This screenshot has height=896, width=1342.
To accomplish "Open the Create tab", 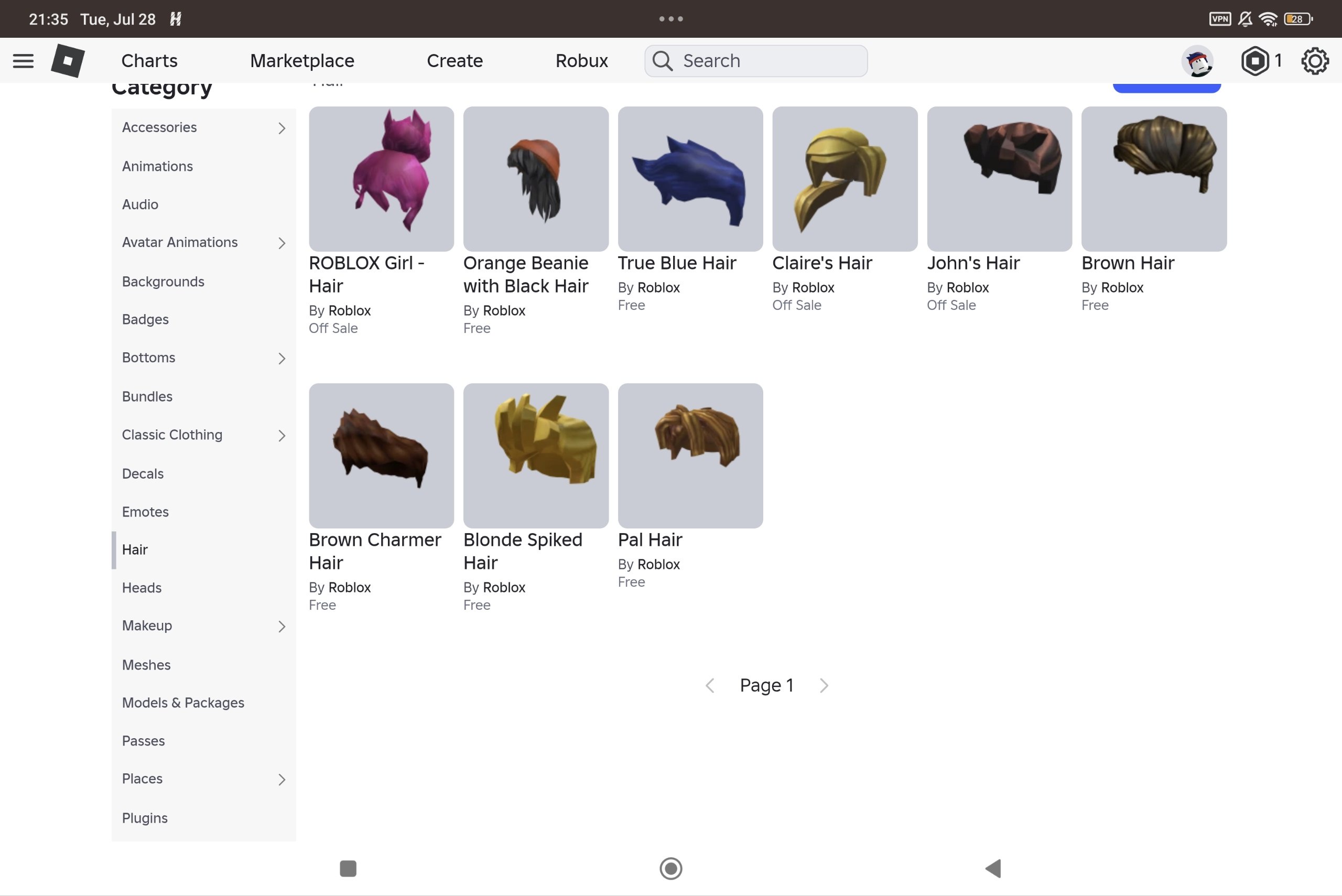I will coord(455,61).
